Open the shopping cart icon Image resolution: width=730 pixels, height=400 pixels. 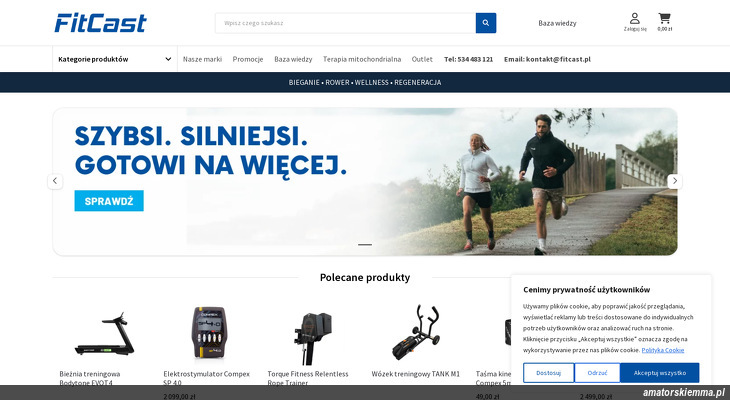[x=664, y=22]
